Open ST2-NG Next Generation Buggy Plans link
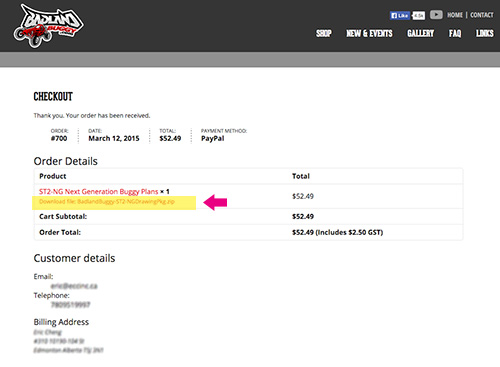This screenshot has height=367, width=500. pyautogui.click(x=99, y=192)
